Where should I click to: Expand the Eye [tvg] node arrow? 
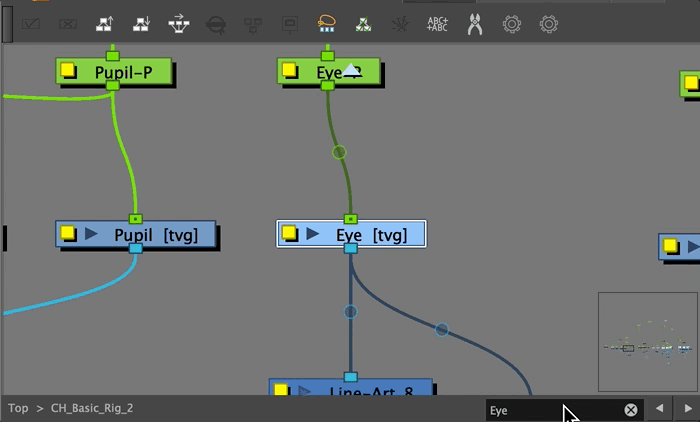[x=313, y=234]
